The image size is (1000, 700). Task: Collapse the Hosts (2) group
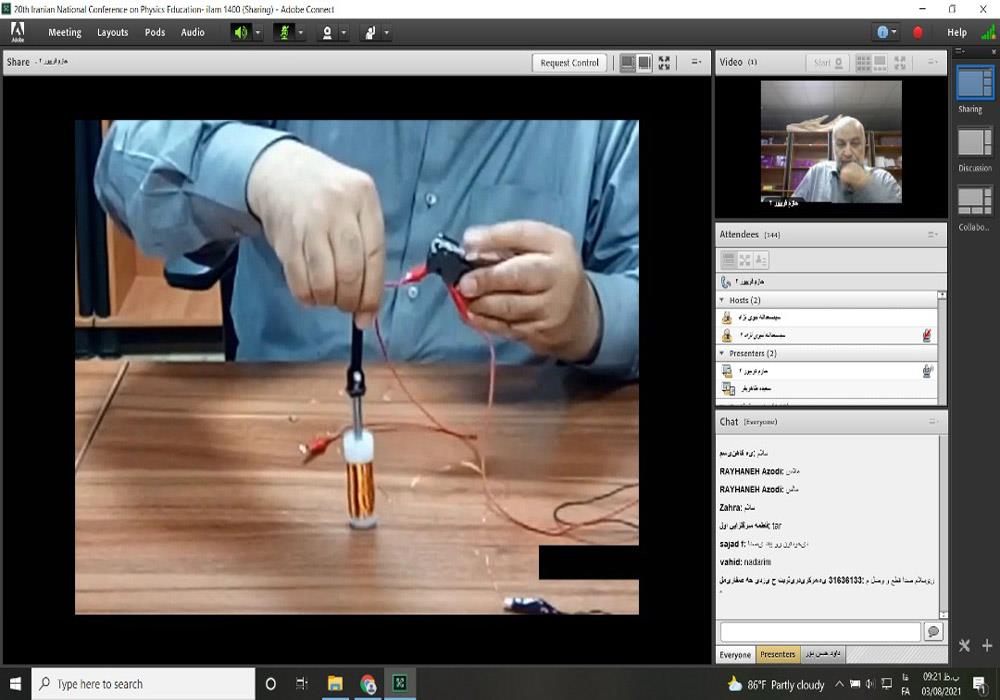point(722,300)
